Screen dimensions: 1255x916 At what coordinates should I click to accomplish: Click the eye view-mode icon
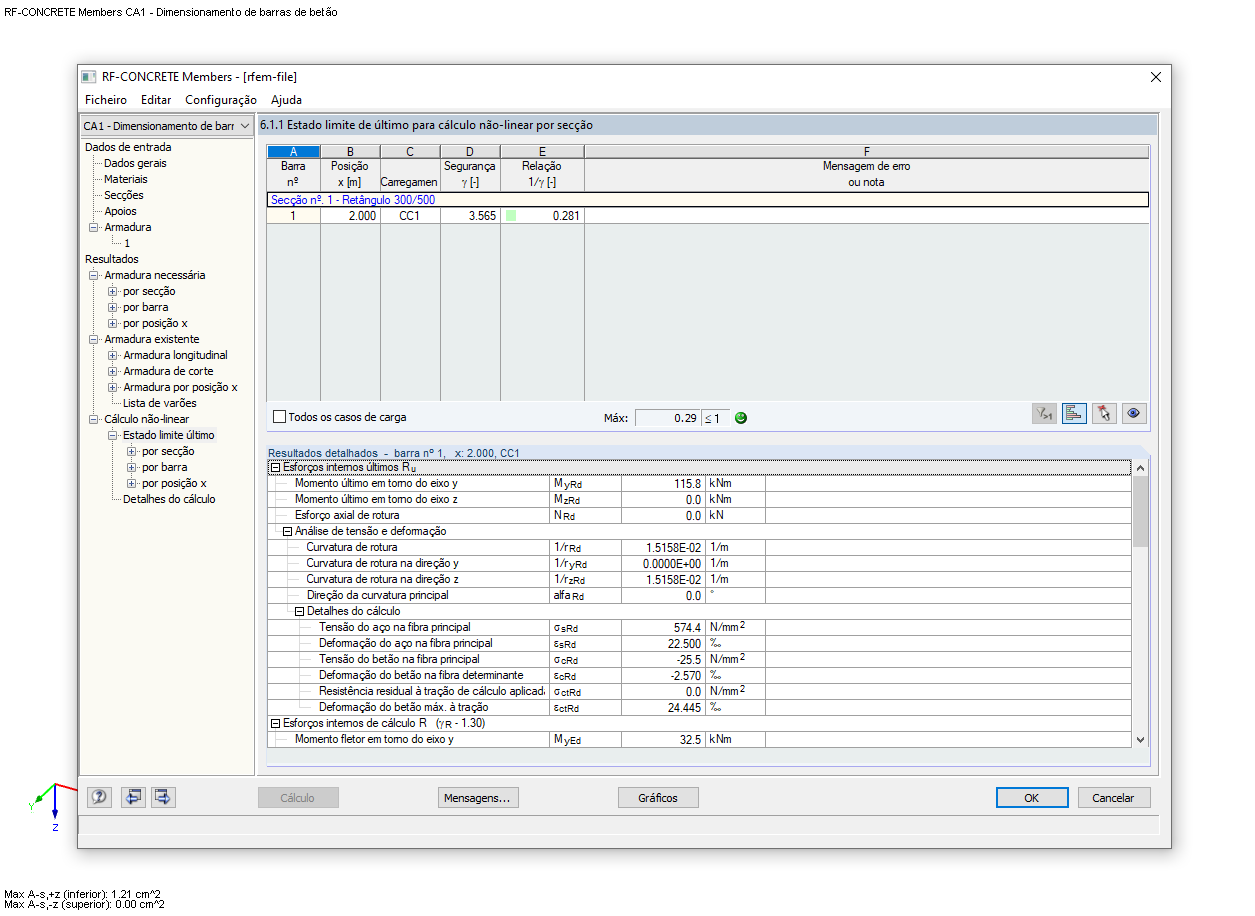1133,414
